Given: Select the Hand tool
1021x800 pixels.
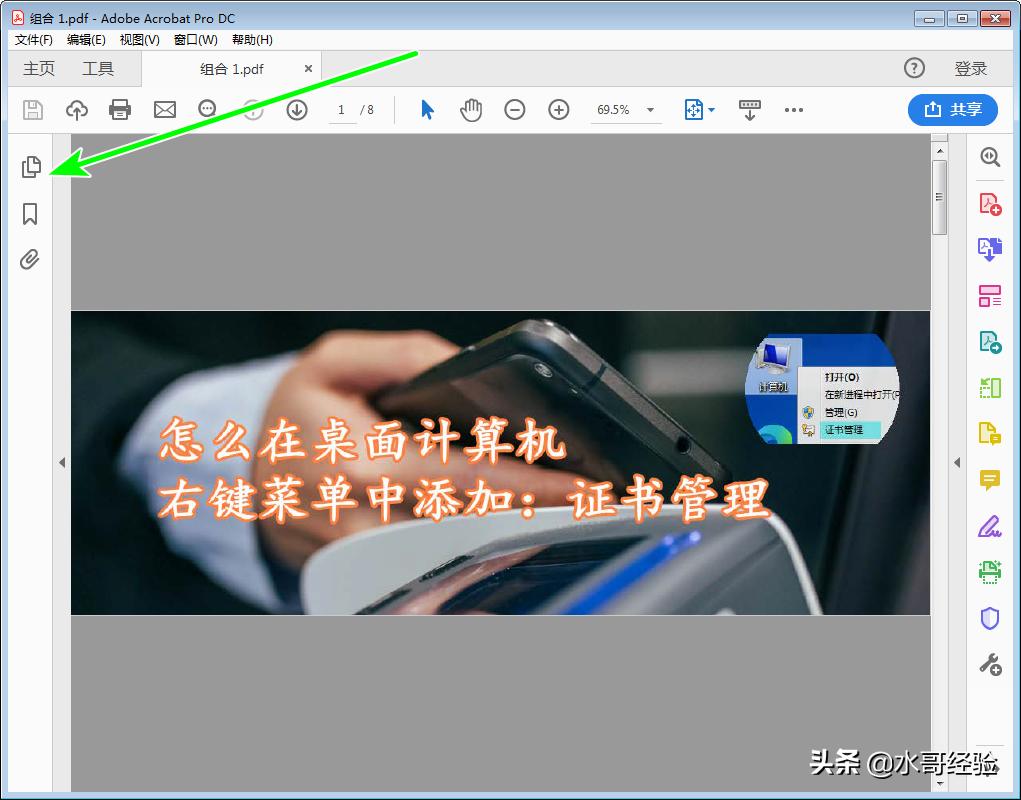Looking at the screenshot, I should point(470,110).
